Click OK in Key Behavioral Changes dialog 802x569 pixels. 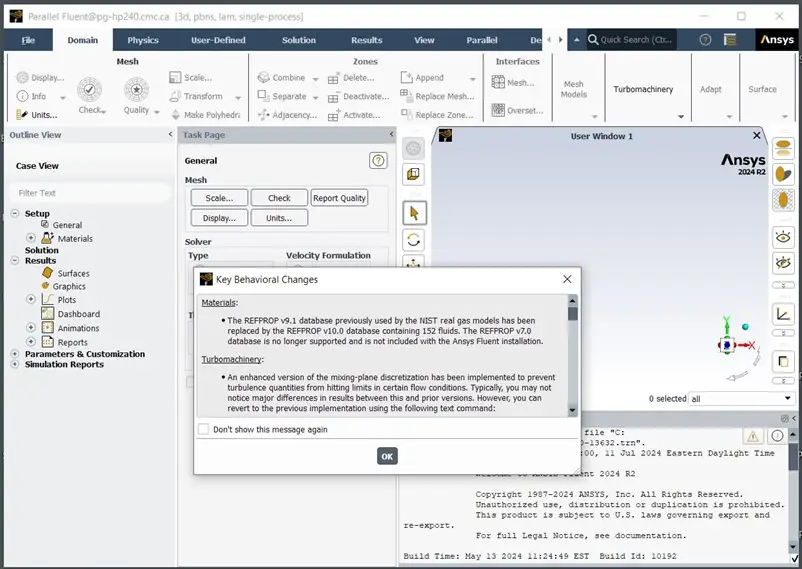387,456
